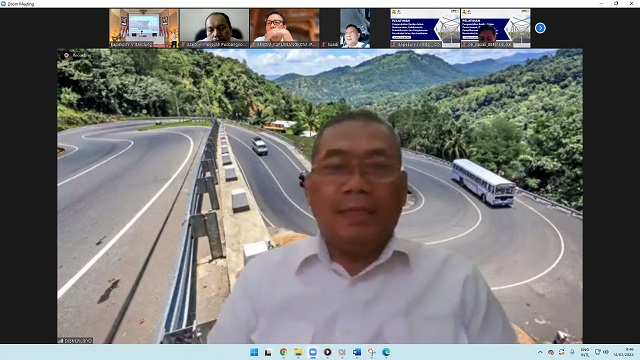Expand the hidden system tray icons chevron

(540, 352)
